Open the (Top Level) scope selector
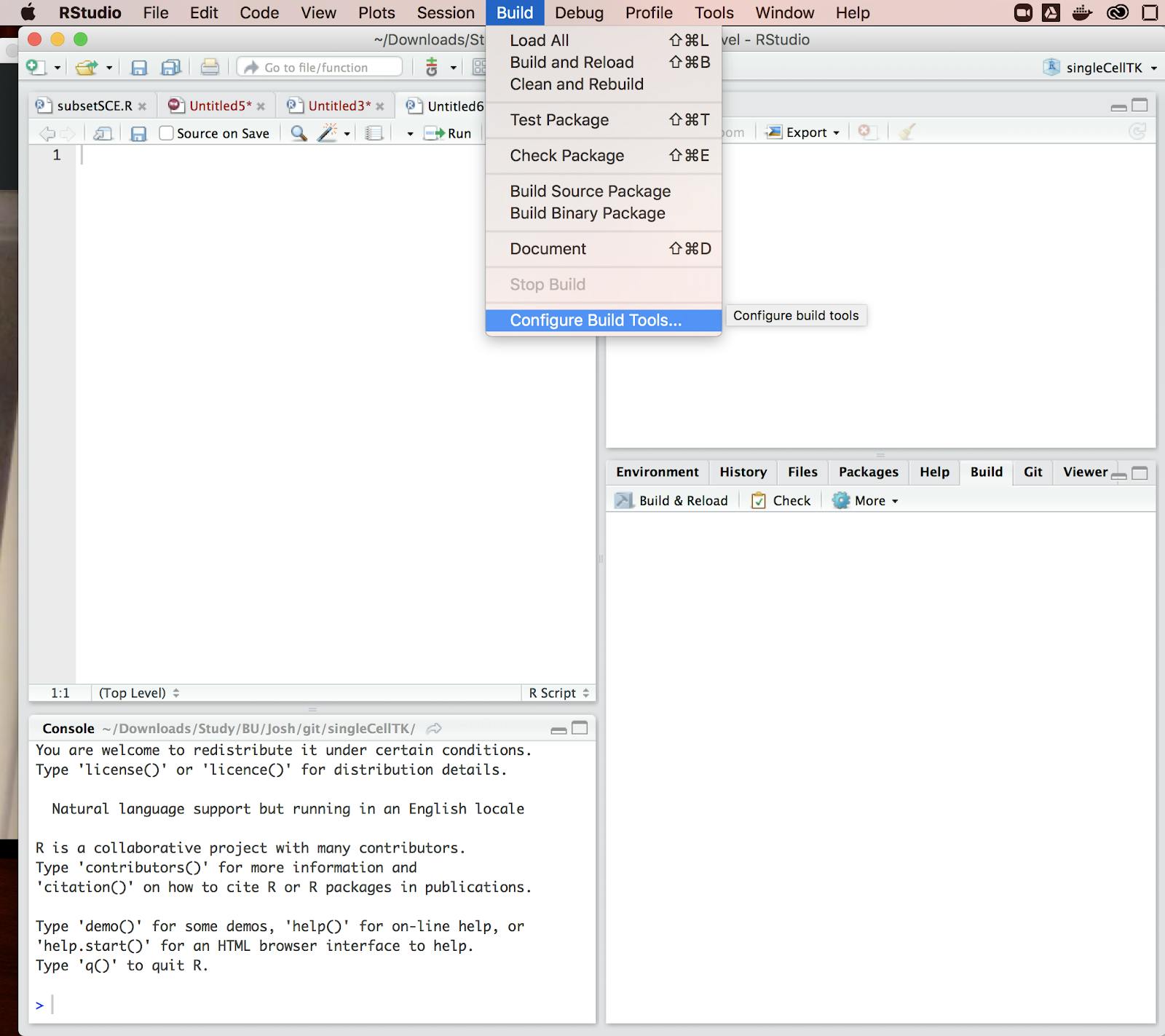Screen dimensions: 1165x1036 point(139,693)
